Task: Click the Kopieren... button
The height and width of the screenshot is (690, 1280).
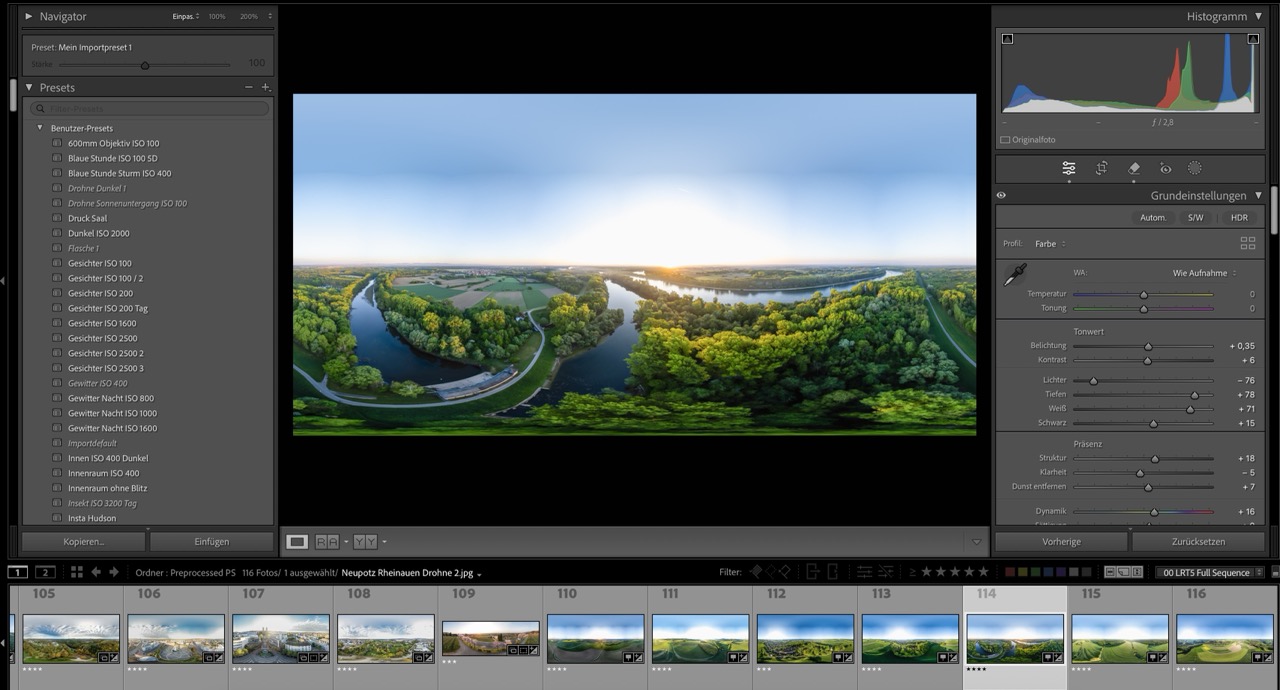Action: 84,541
